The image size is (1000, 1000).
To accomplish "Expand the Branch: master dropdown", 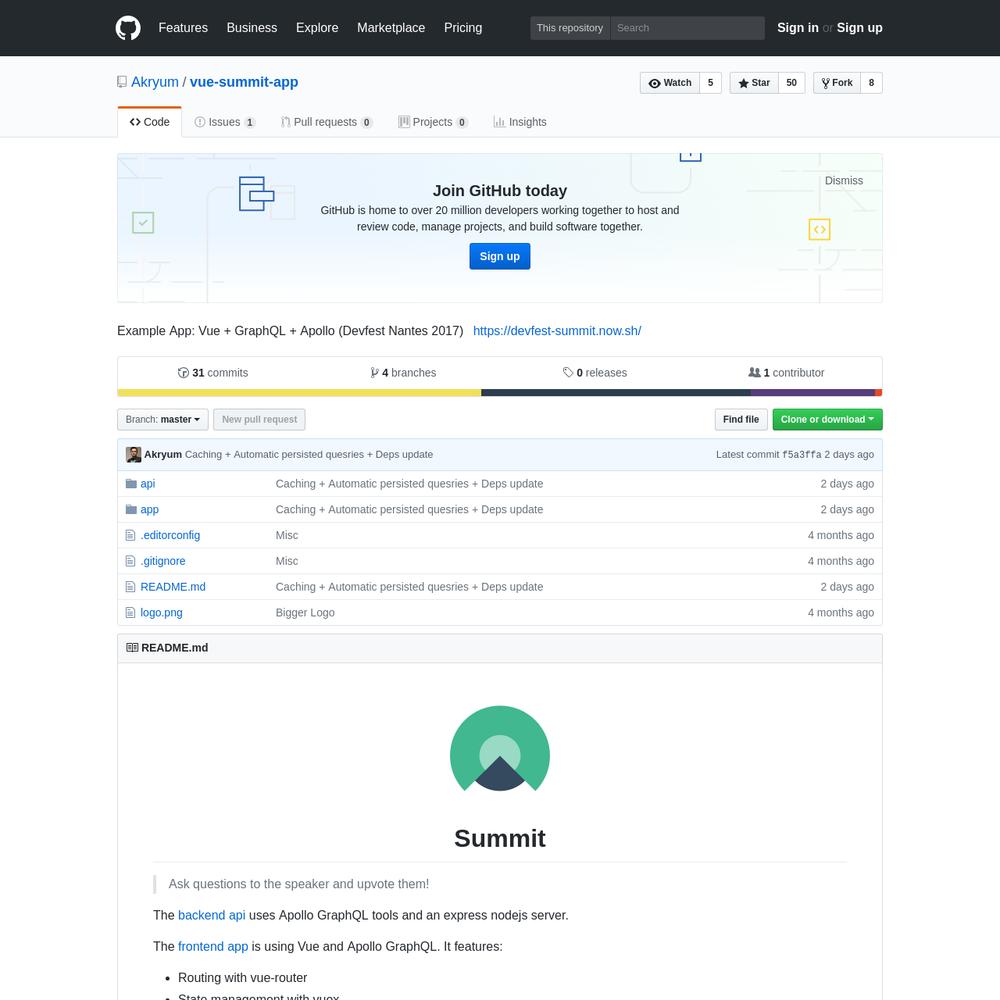I will pyautogui.click(x=163, y=420).
